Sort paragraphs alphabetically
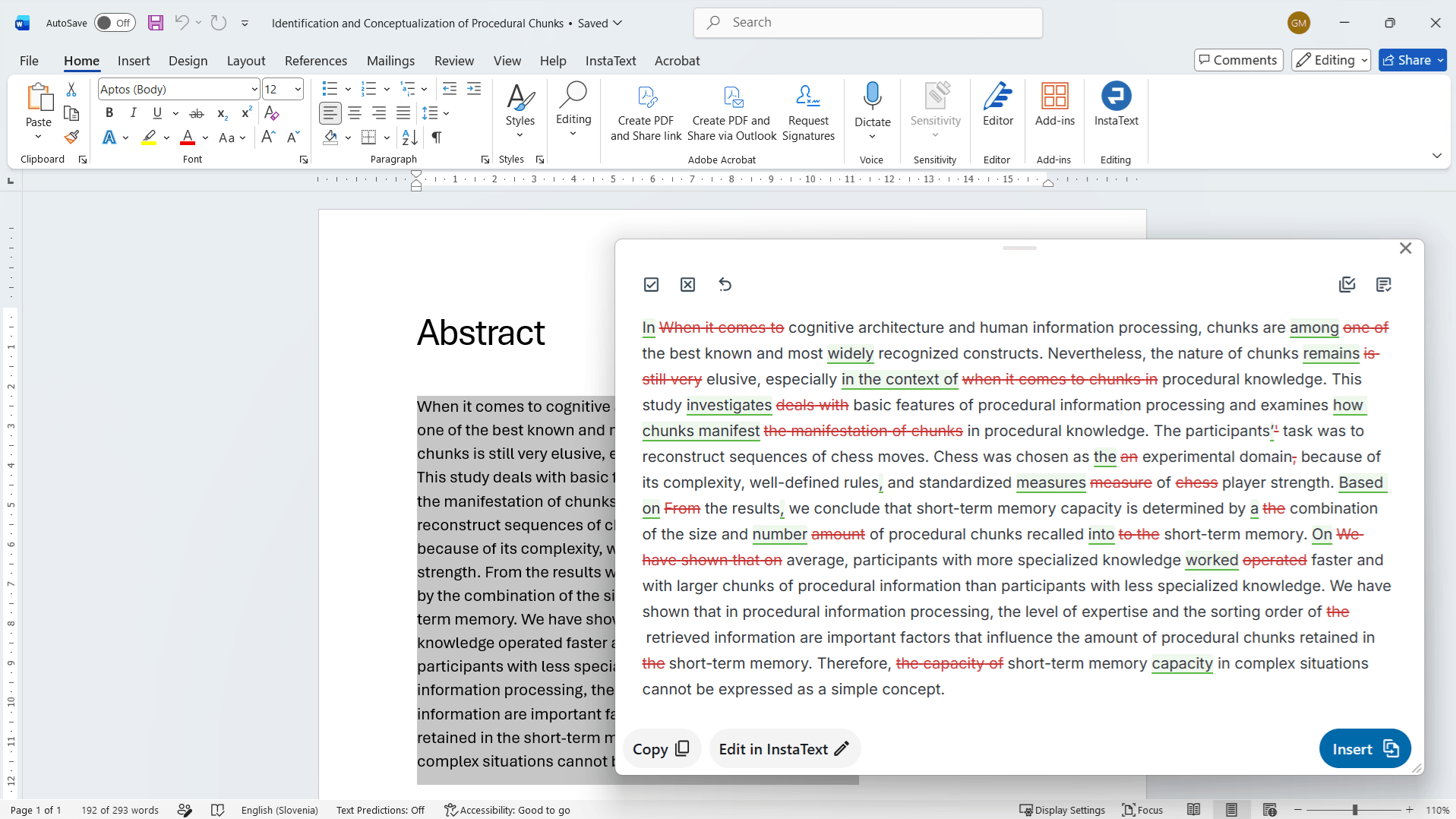 [x=409, y=138]
